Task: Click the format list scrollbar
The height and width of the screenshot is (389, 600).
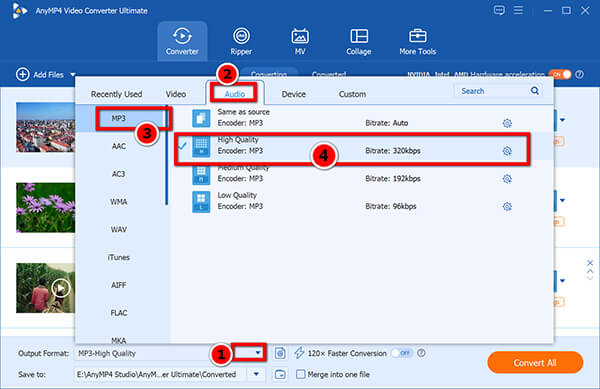Action: (x=166, y=155)
